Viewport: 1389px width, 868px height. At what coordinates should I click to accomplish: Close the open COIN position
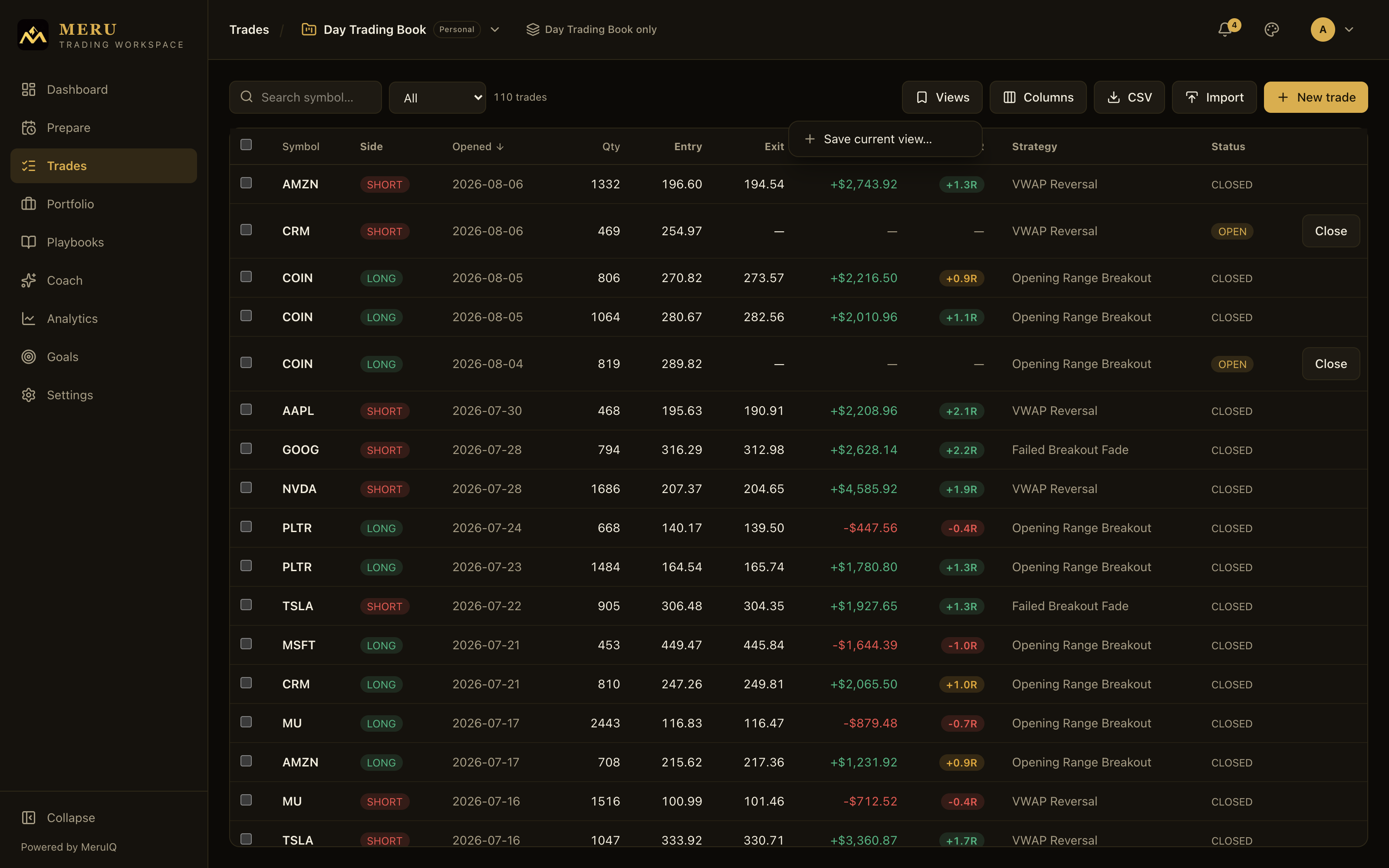tap(1330, 364)
